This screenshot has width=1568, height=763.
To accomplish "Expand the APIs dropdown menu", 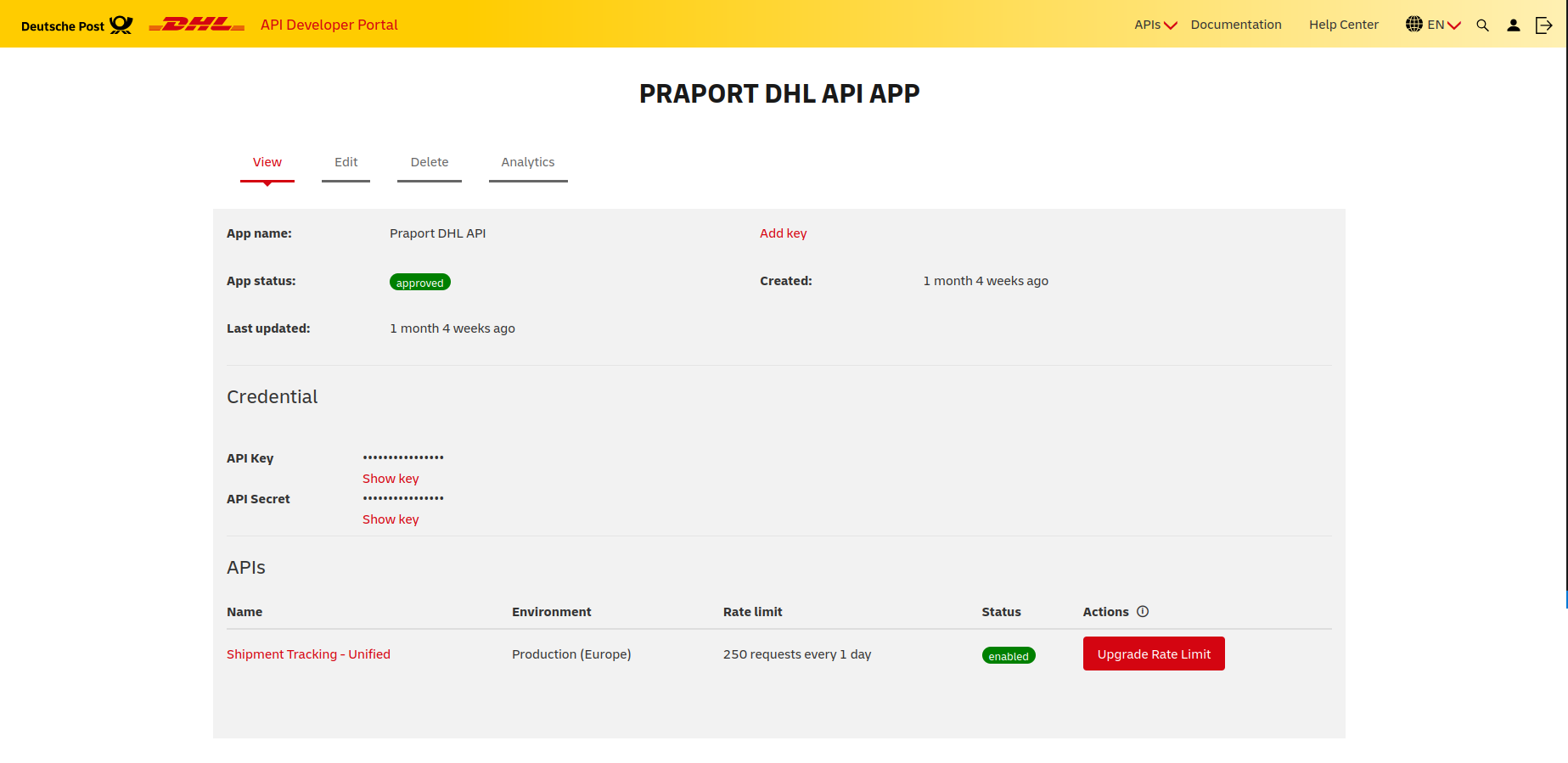I will click(1155, 25).
